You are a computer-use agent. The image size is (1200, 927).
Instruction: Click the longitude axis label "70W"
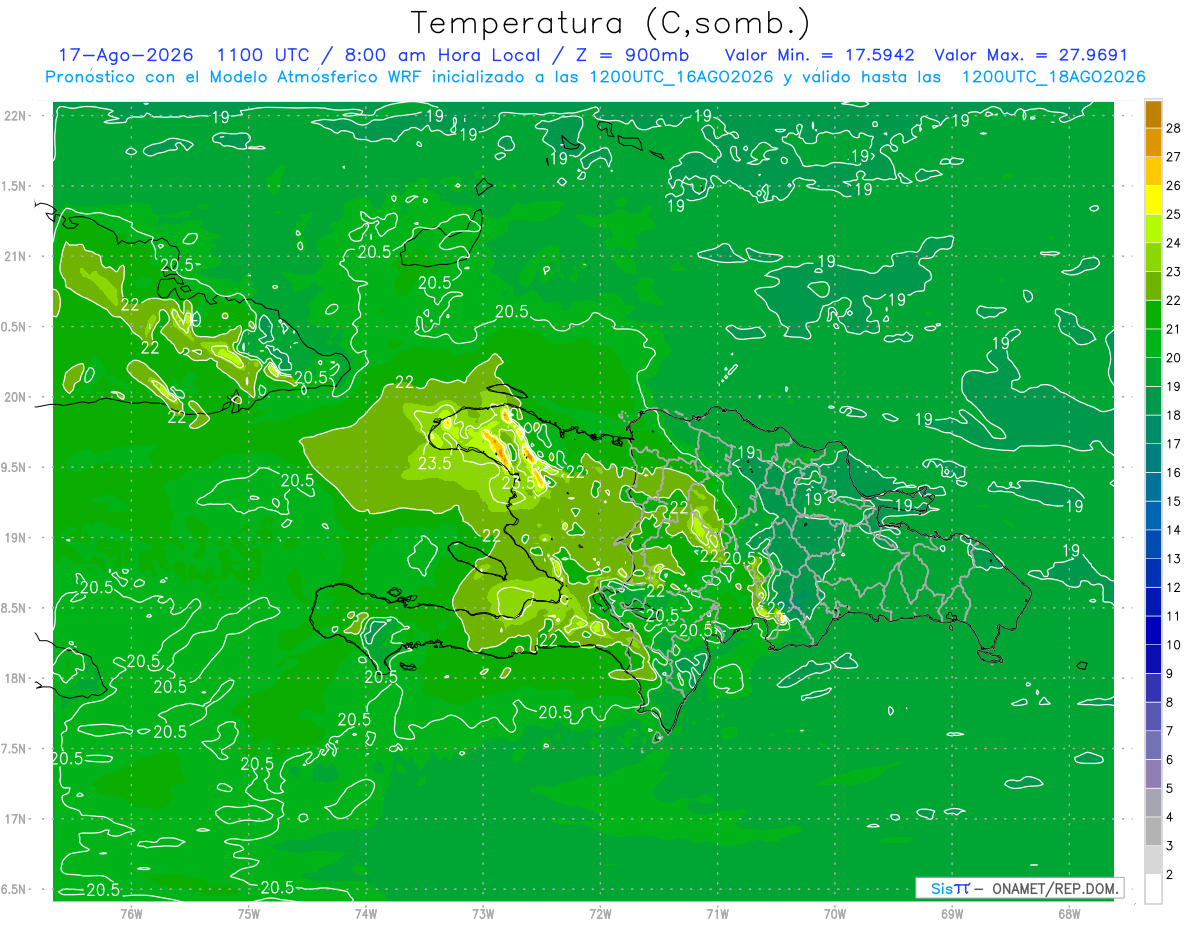click(835, 913)
